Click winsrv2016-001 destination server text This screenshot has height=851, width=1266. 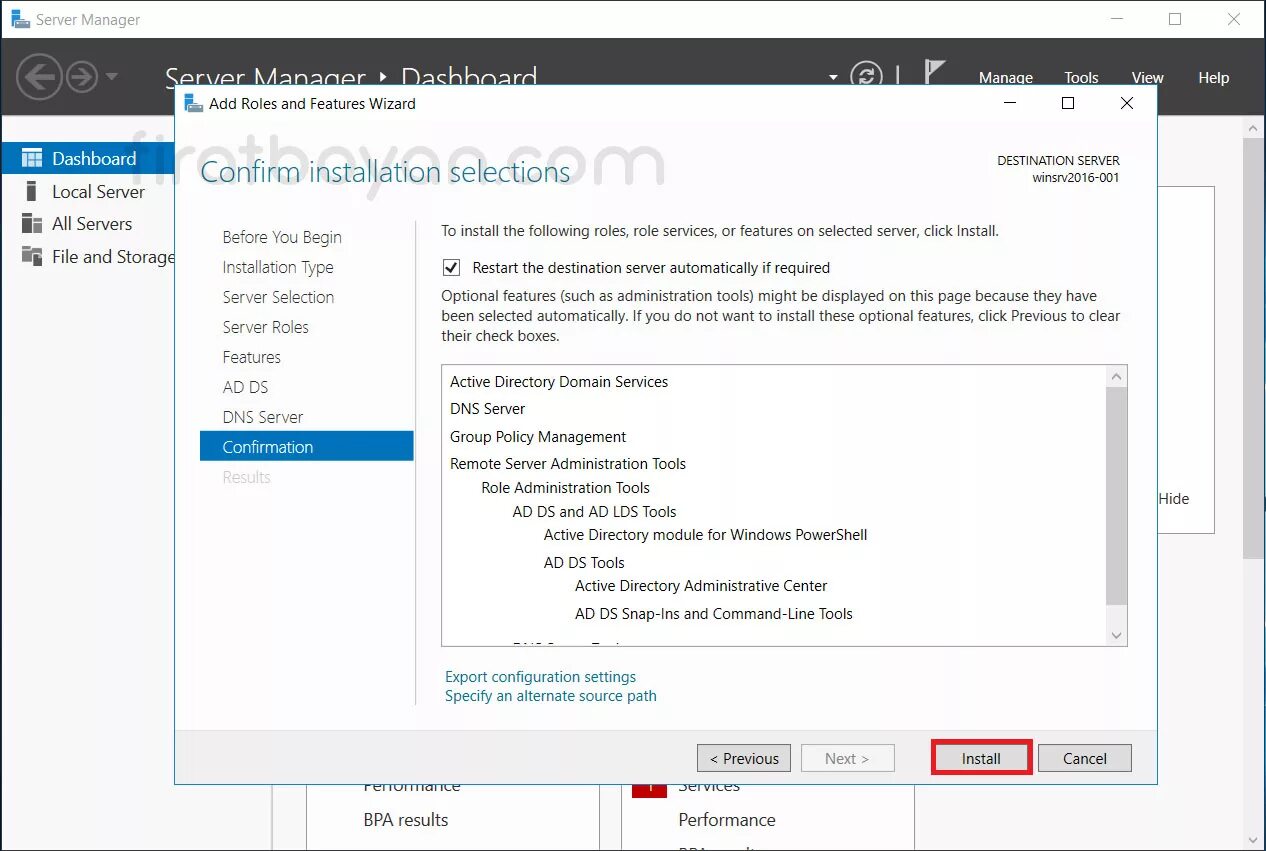pyautogui.click(x=1076, y=178)
